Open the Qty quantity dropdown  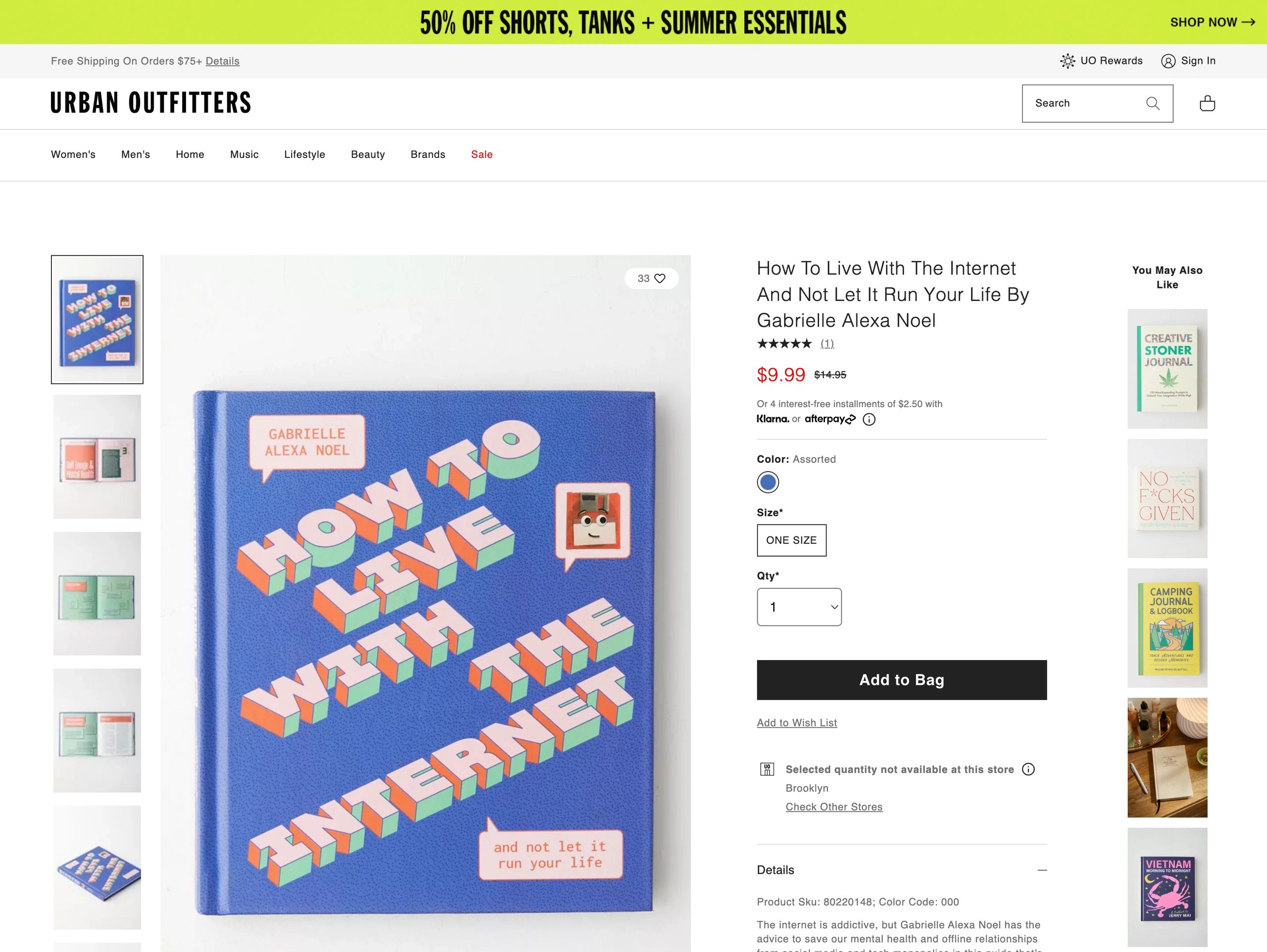(x=799, y=607)
